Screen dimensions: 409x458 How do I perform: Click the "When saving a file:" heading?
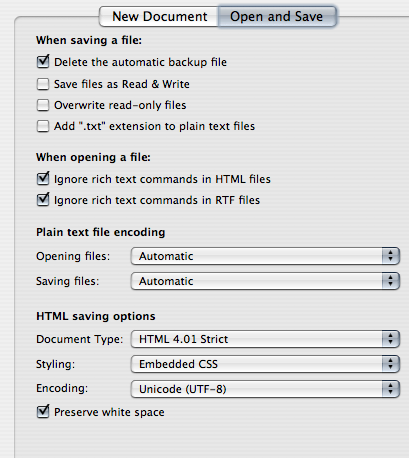click(89, 40)
